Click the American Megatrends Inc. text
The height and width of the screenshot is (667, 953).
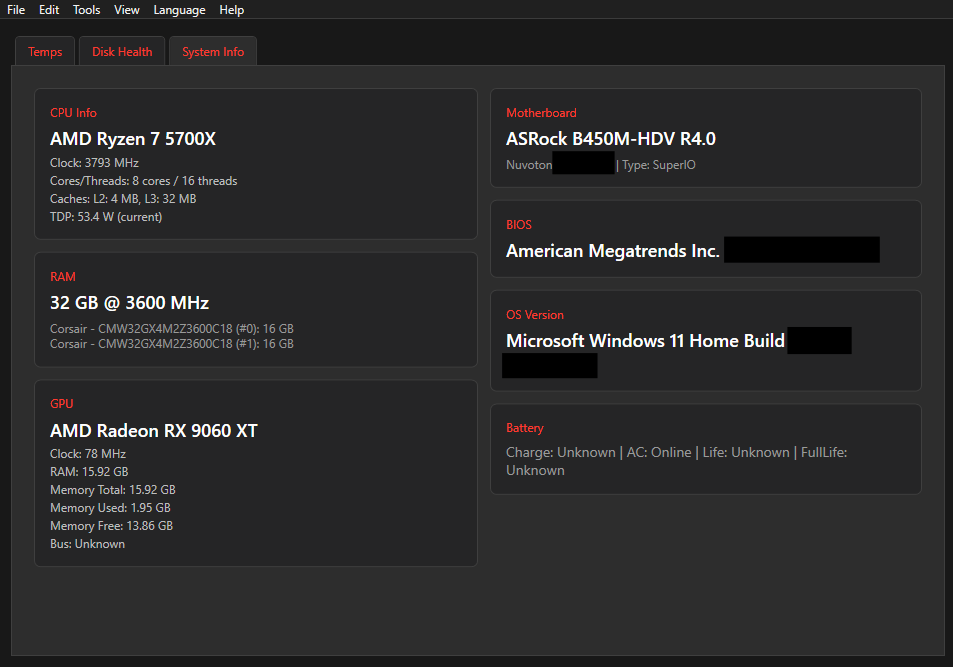tap(613, 251)
